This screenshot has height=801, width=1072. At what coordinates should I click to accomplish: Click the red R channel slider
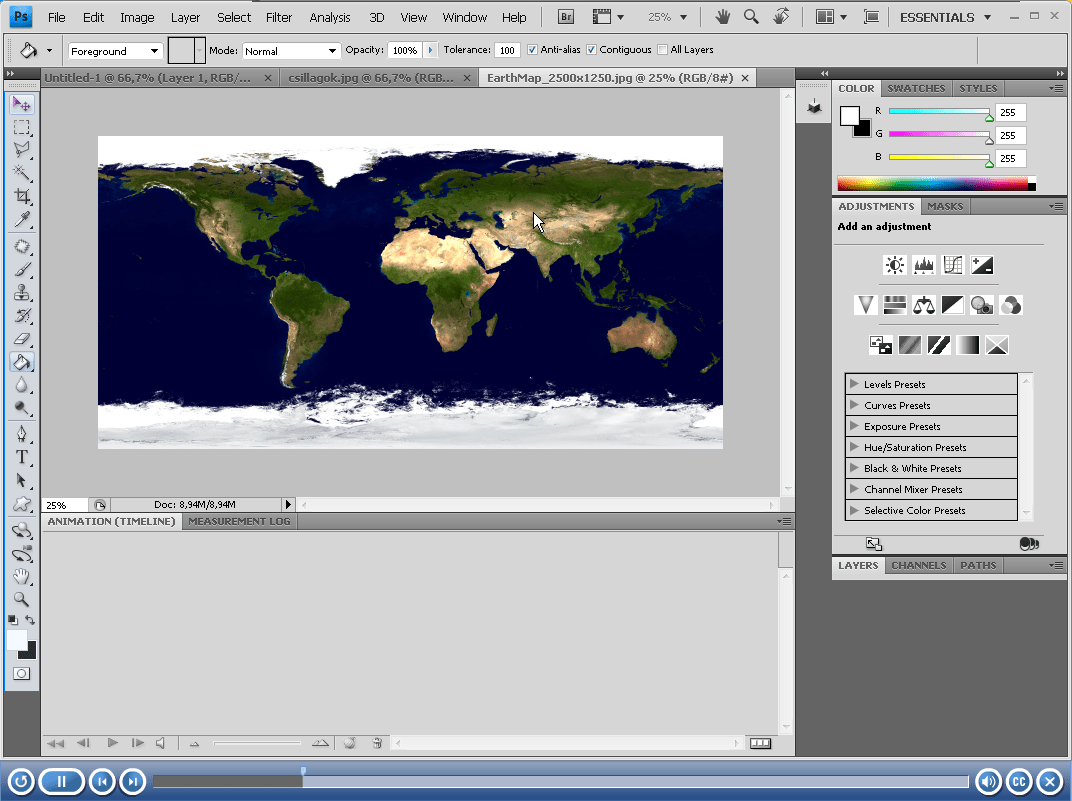point(938,112)
